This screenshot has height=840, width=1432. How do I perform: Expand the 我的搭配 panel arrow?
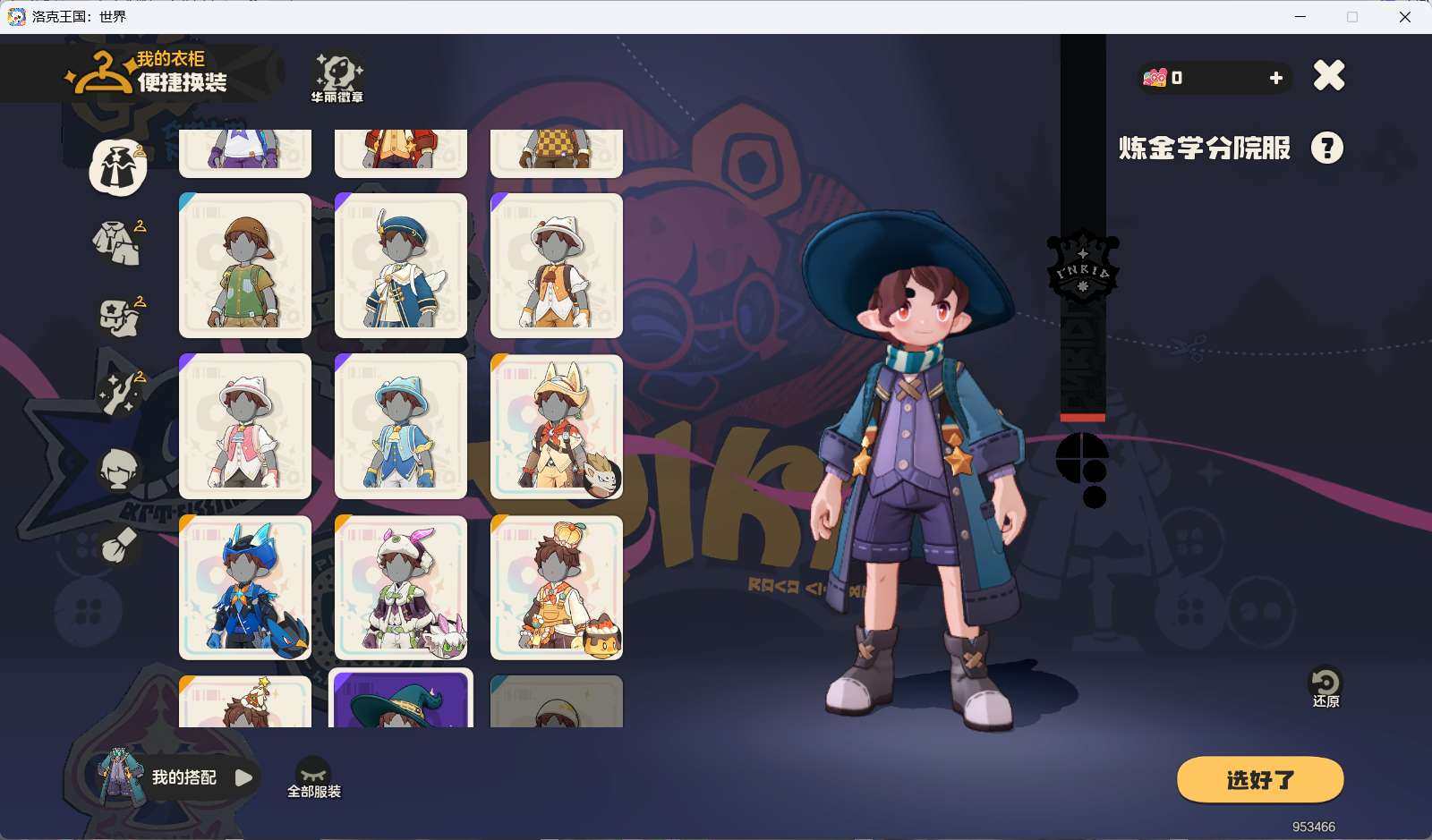243,777
